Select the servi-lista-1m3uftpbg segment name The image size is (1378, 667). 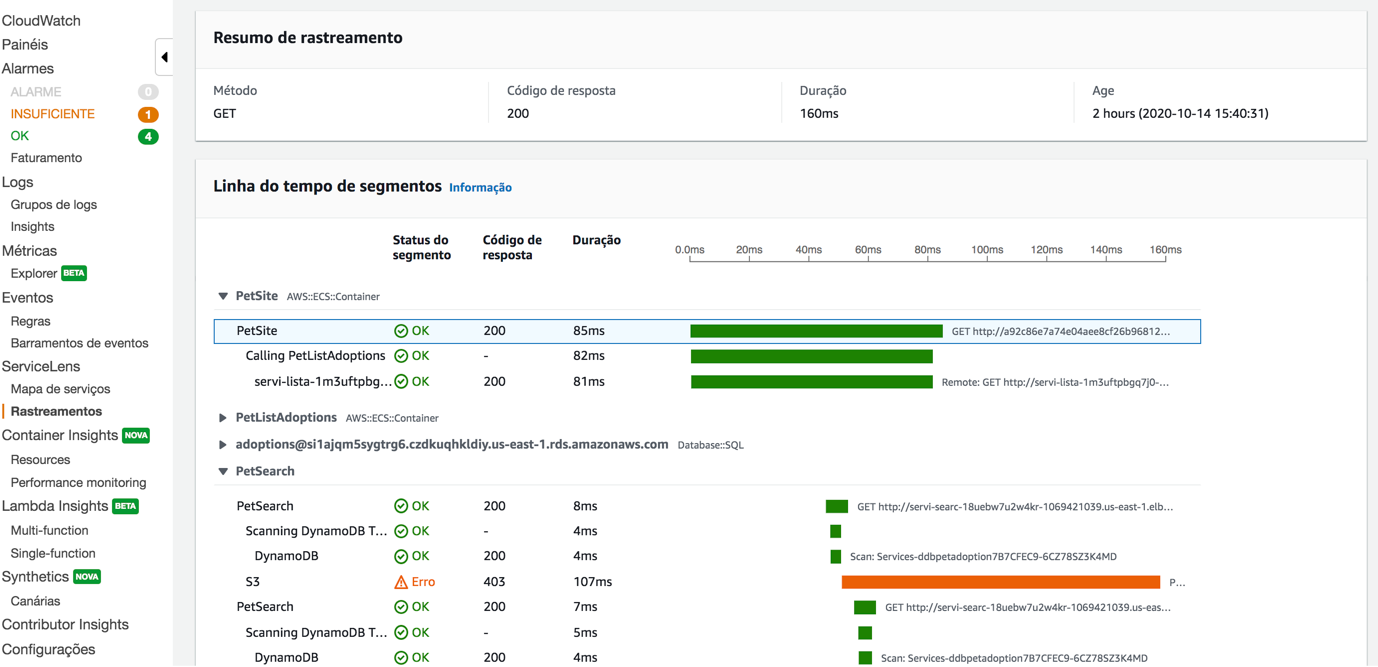323,381
